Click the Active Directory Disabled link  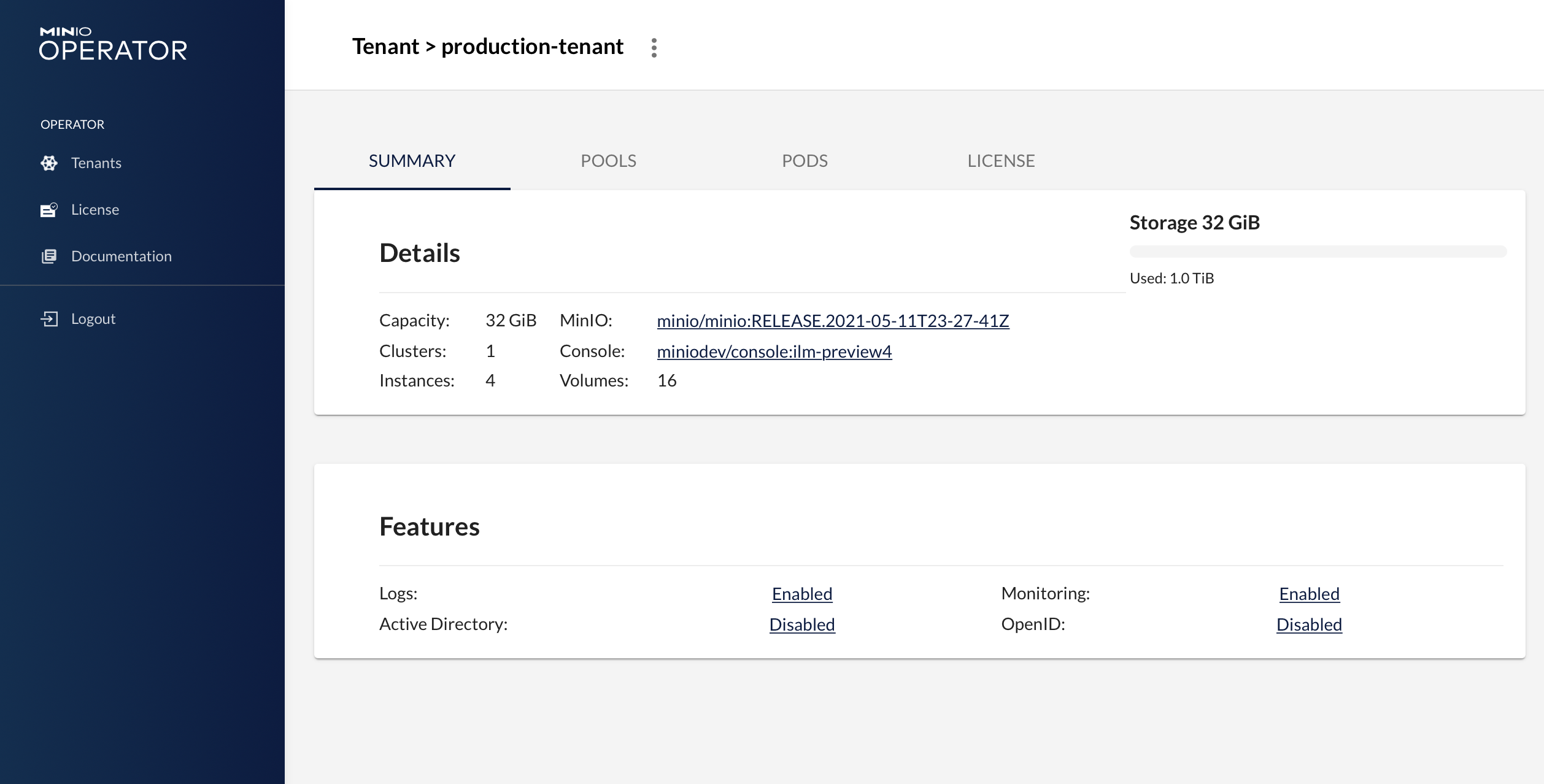tap(802, 625)
